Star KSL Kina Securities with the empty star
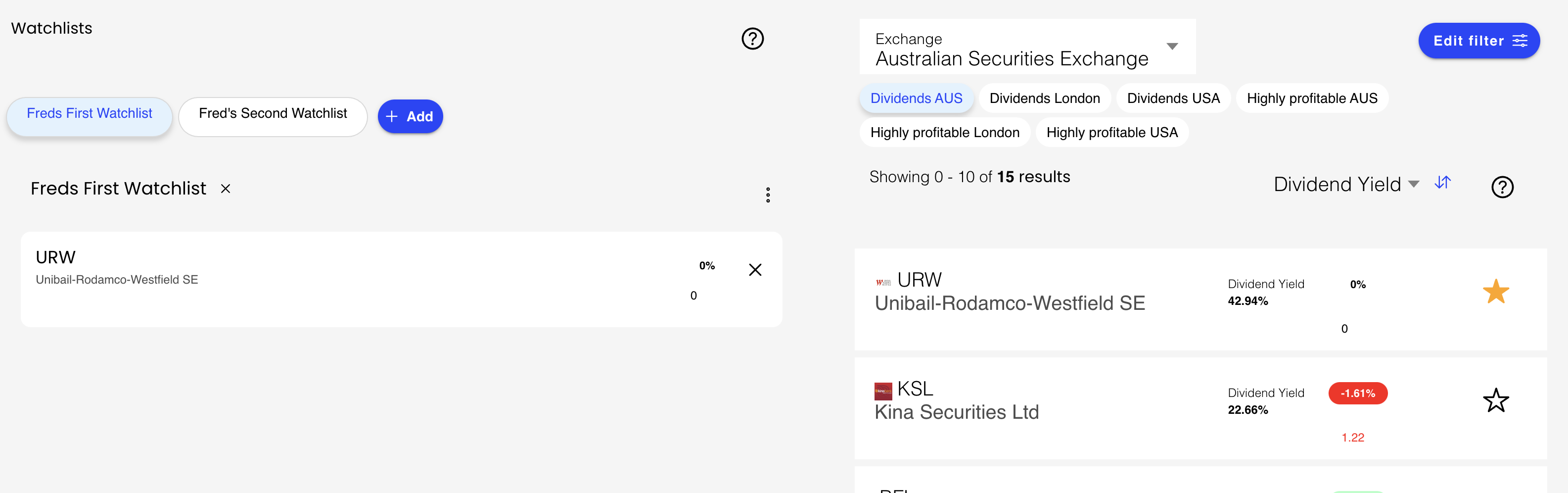The height and width of the screenshot is (493, 1568). point(1496,400)
